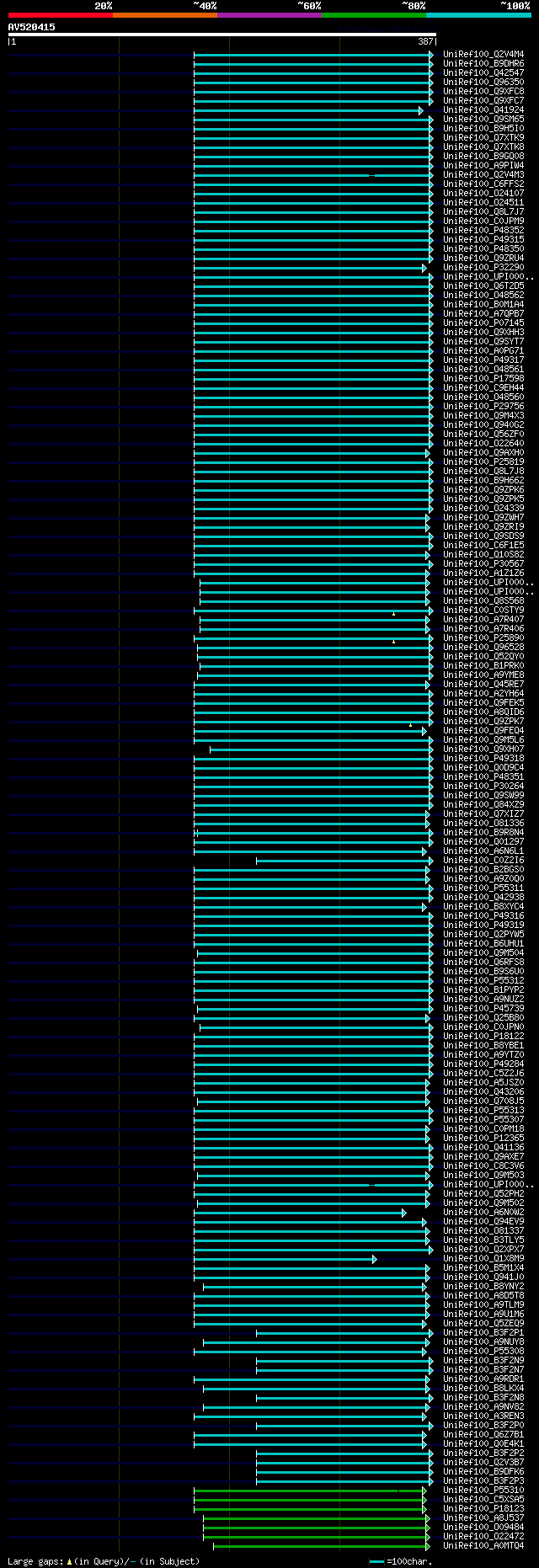
Task: Select label UniRef100_C9EH44
Action: coord(483,387)
